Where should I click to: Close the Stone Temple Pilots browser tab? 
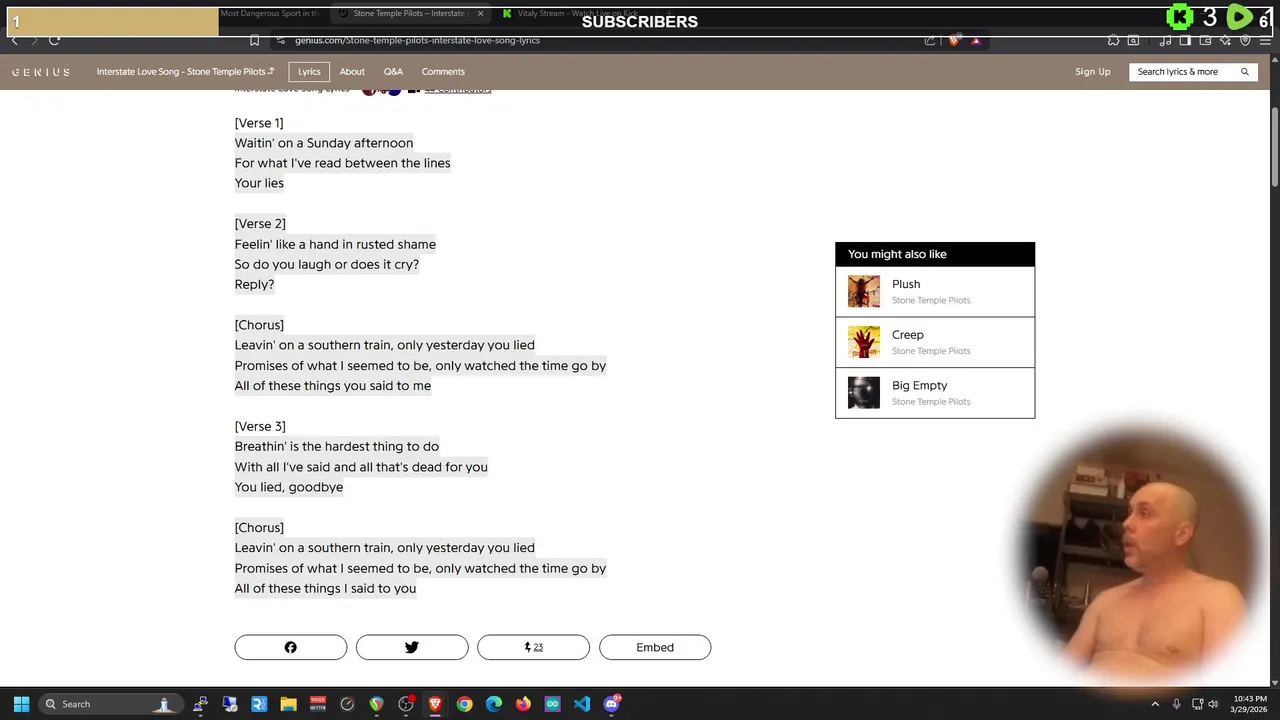click(x=480, y=14)
